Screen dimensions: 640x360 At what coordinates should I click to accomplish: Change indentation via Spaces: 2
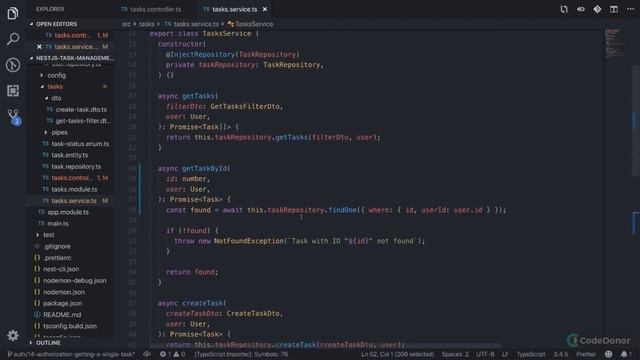click(x=455, y=354)
